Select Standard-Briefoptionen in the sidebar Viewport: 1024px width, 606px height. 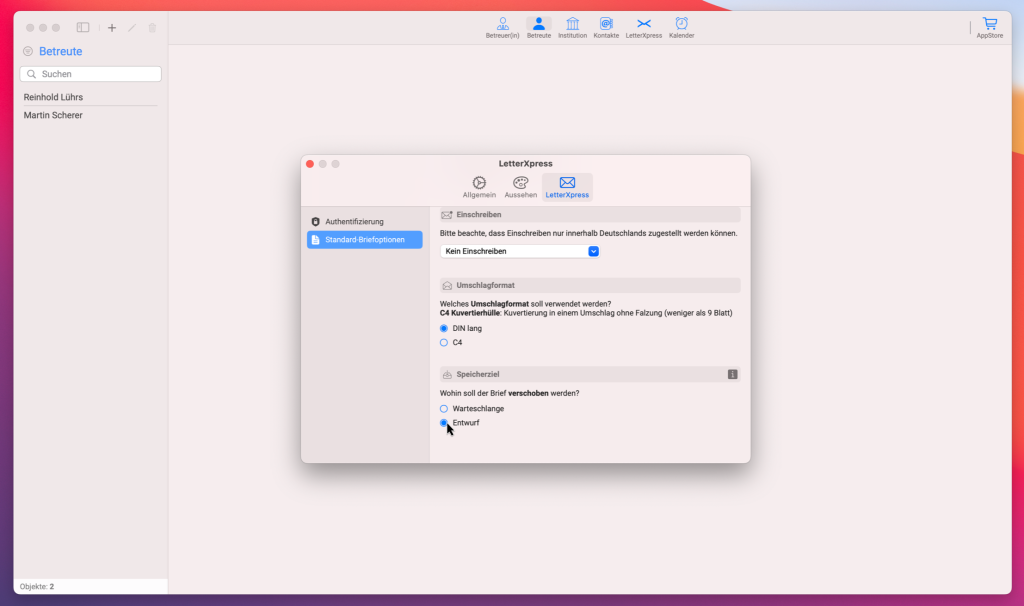click(x=364, y=240)
